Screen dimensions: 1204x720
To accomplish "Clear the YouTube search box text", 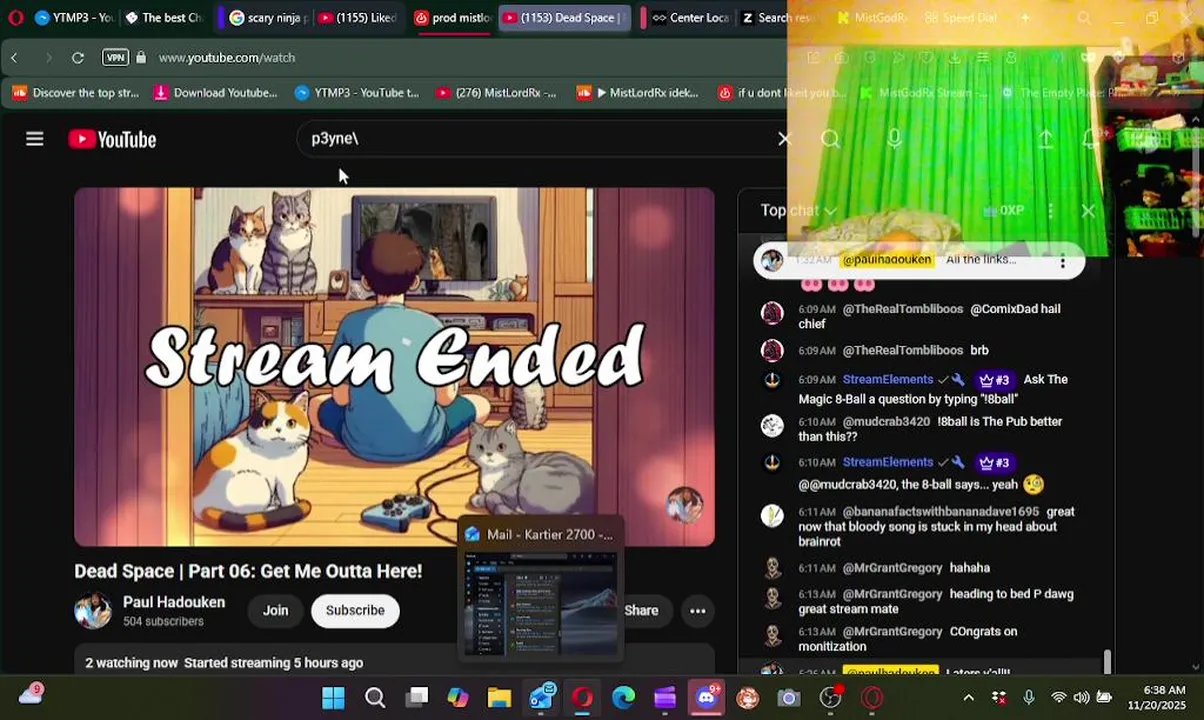I will [784, 139].
